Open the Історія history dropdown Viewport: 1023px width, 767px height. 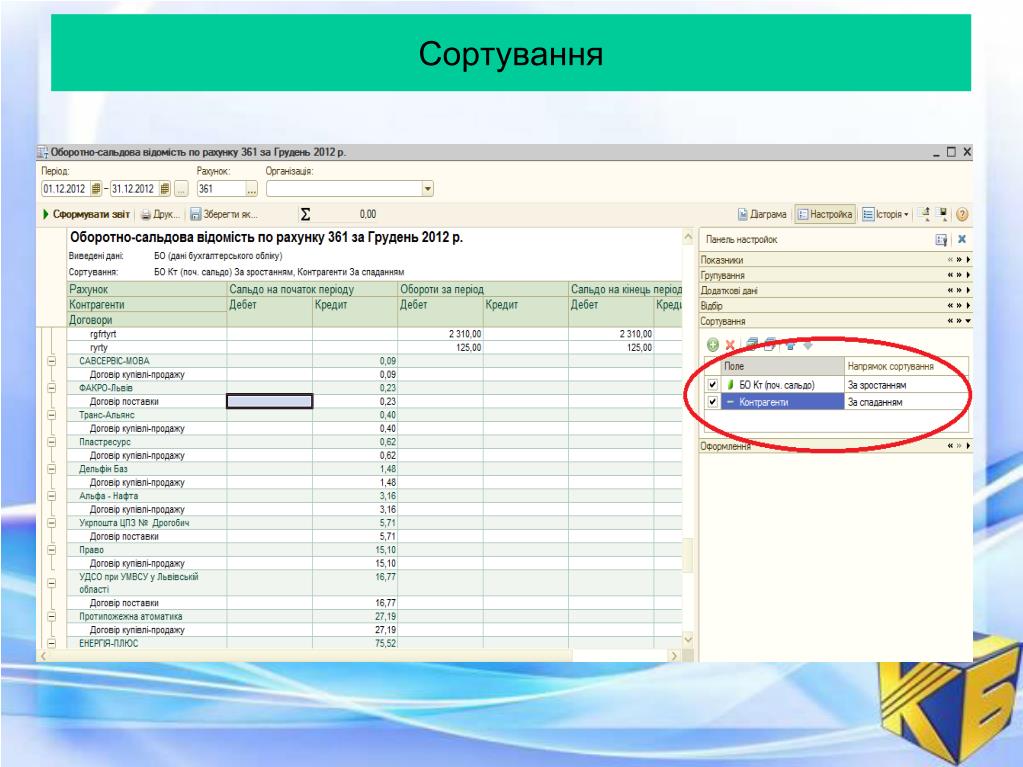coord(885,214)
